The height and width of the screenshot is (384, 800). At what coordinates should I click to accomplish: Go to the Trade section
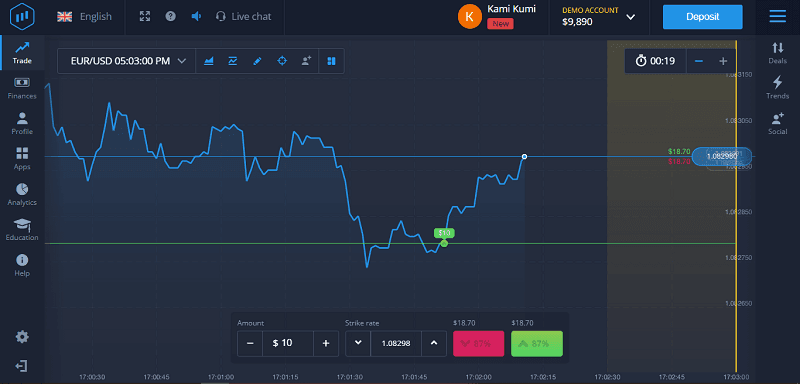pyautogui.click(x=22, y=53)
